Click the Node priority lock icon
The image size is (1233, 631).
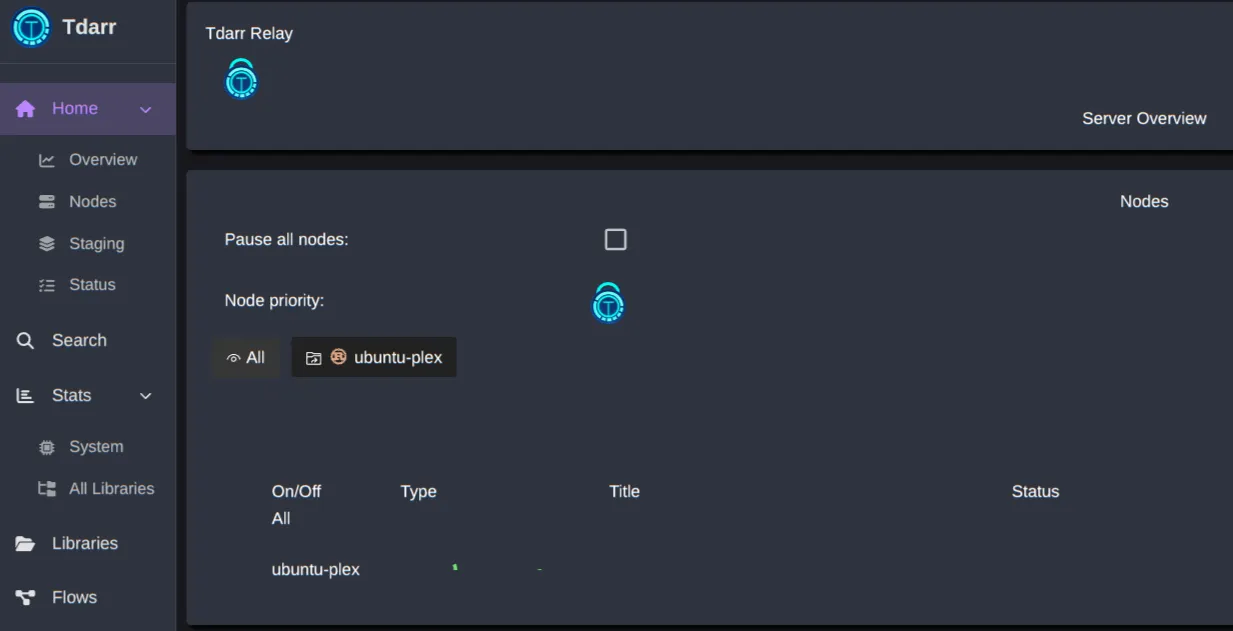(x=608, y=303)
